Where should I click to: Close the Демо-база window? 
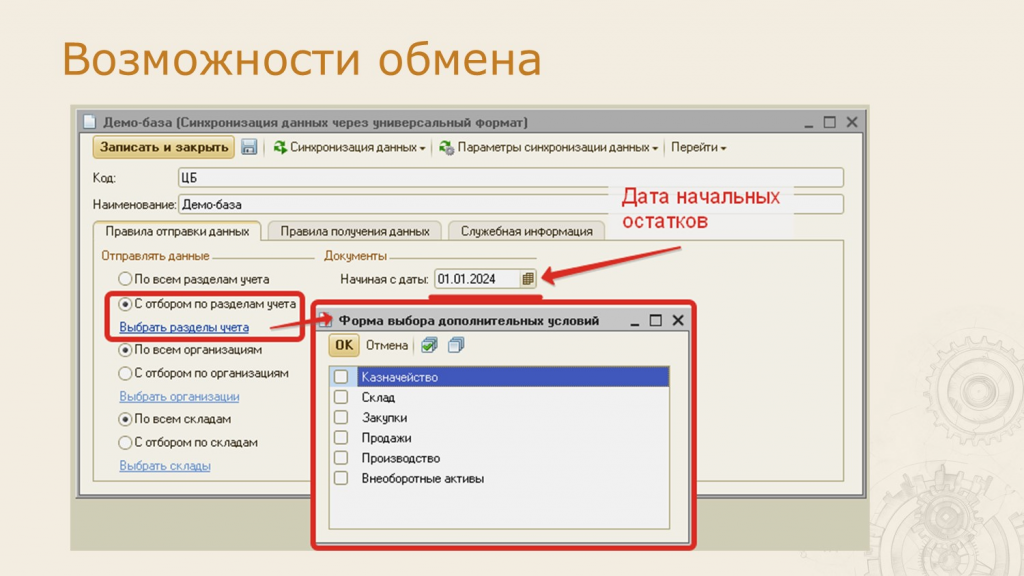(x=852, y=122)
